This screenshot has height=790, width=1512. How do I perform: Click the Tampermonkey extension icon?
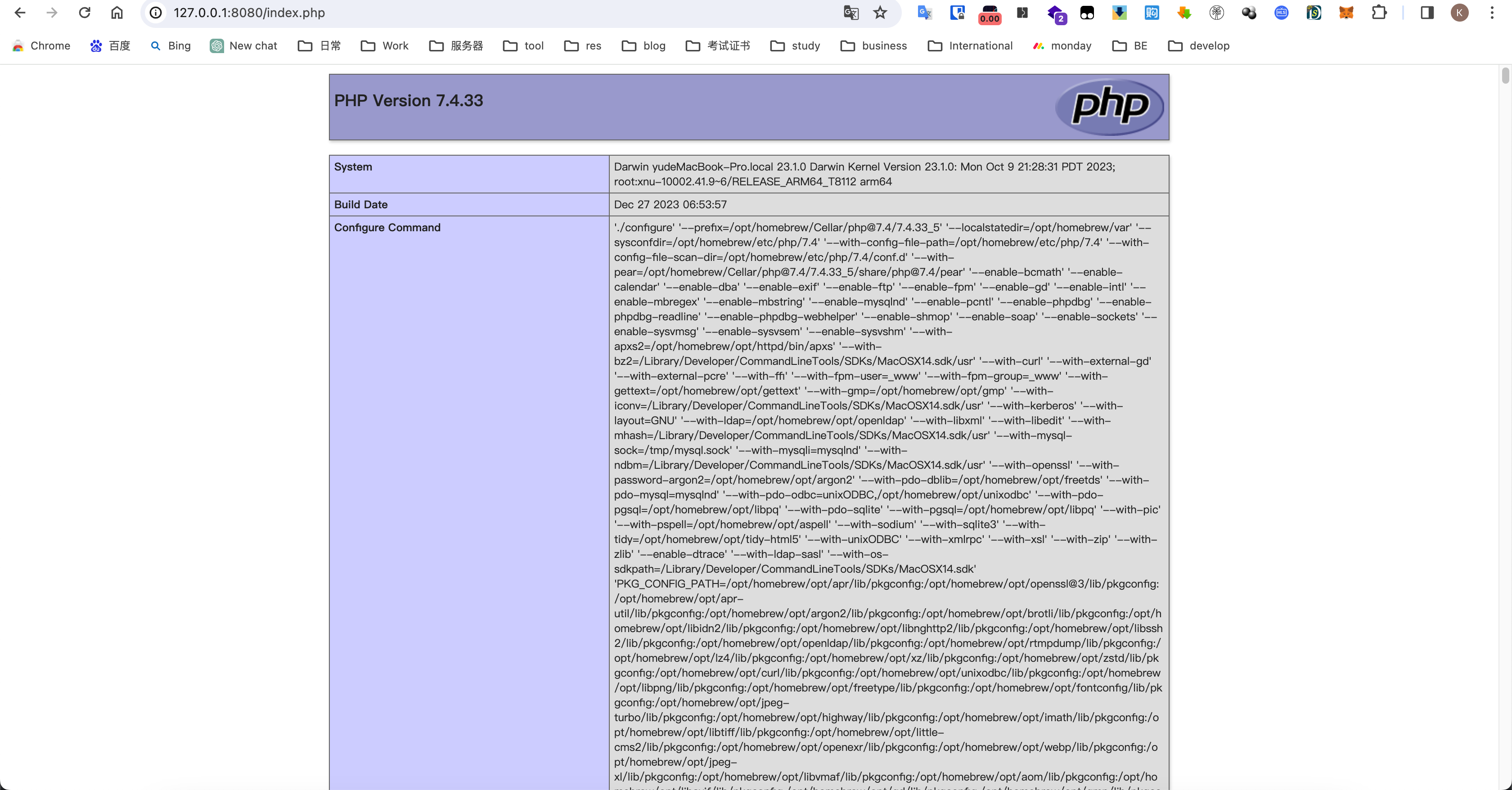[1087, 12]
